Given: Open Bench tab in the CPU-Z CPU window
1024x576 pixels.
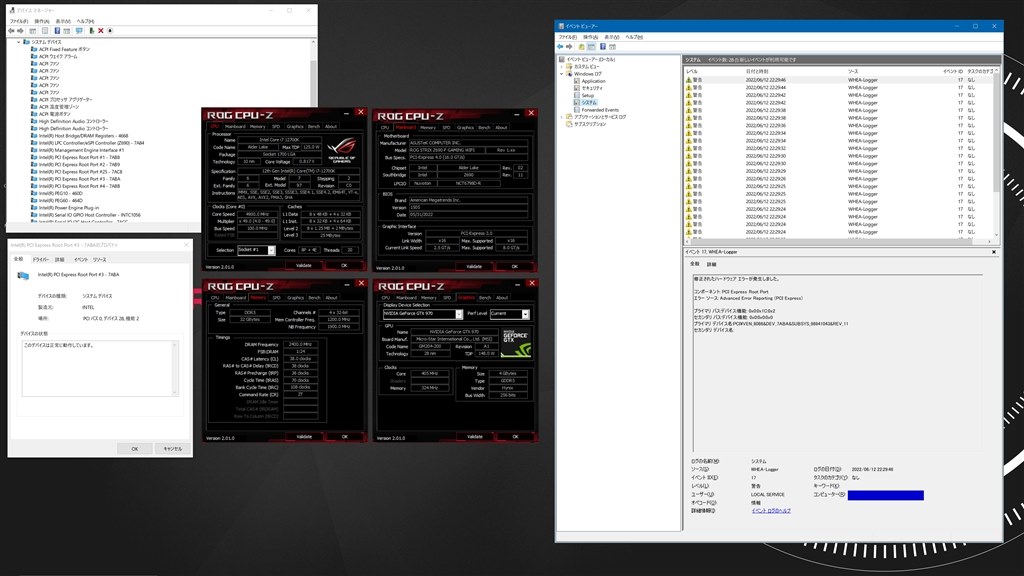Looking at the screenshot, I should pos(314,127).
